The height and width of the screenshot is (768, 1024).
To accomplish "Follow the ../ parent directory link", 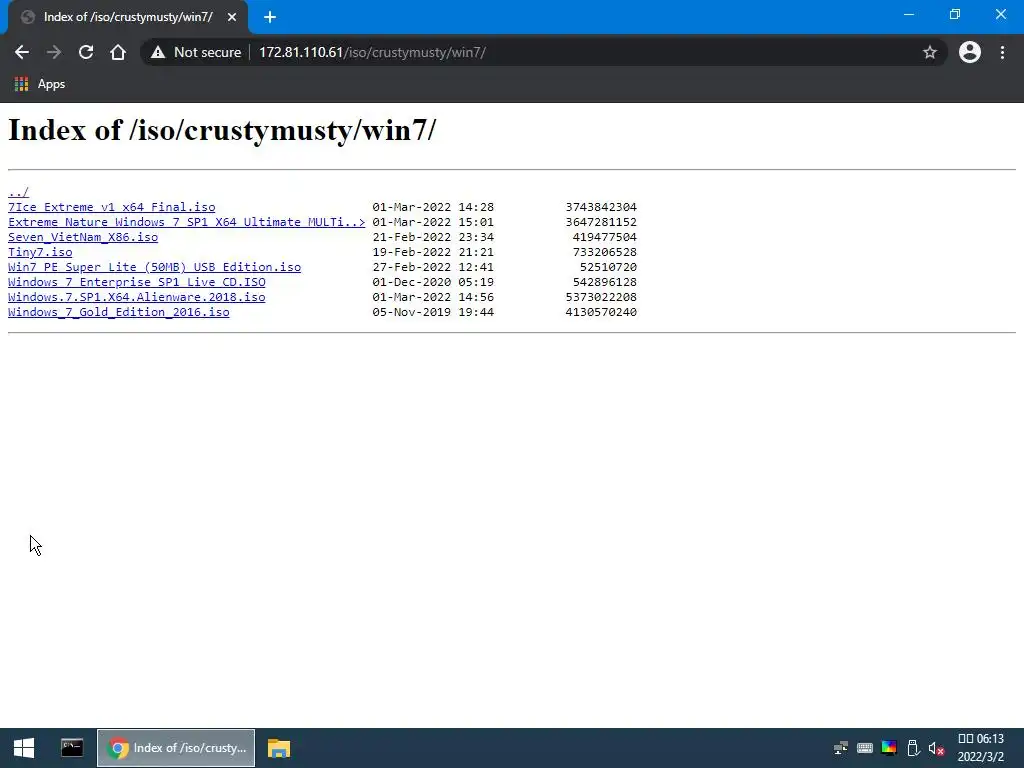I will tap(18, 192).
